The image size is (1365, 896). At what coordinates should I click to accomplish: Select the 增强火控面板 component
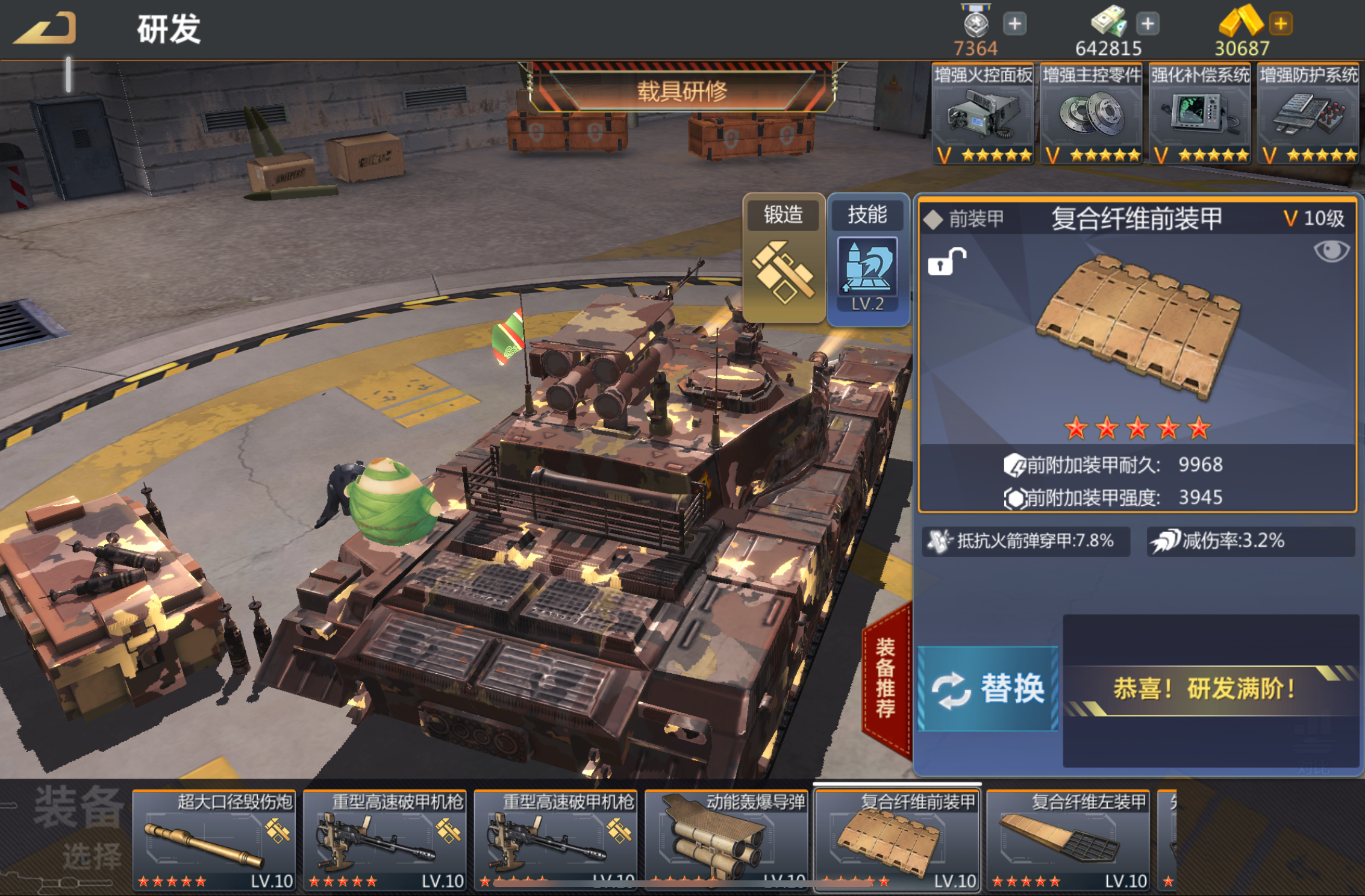[983, 114]
